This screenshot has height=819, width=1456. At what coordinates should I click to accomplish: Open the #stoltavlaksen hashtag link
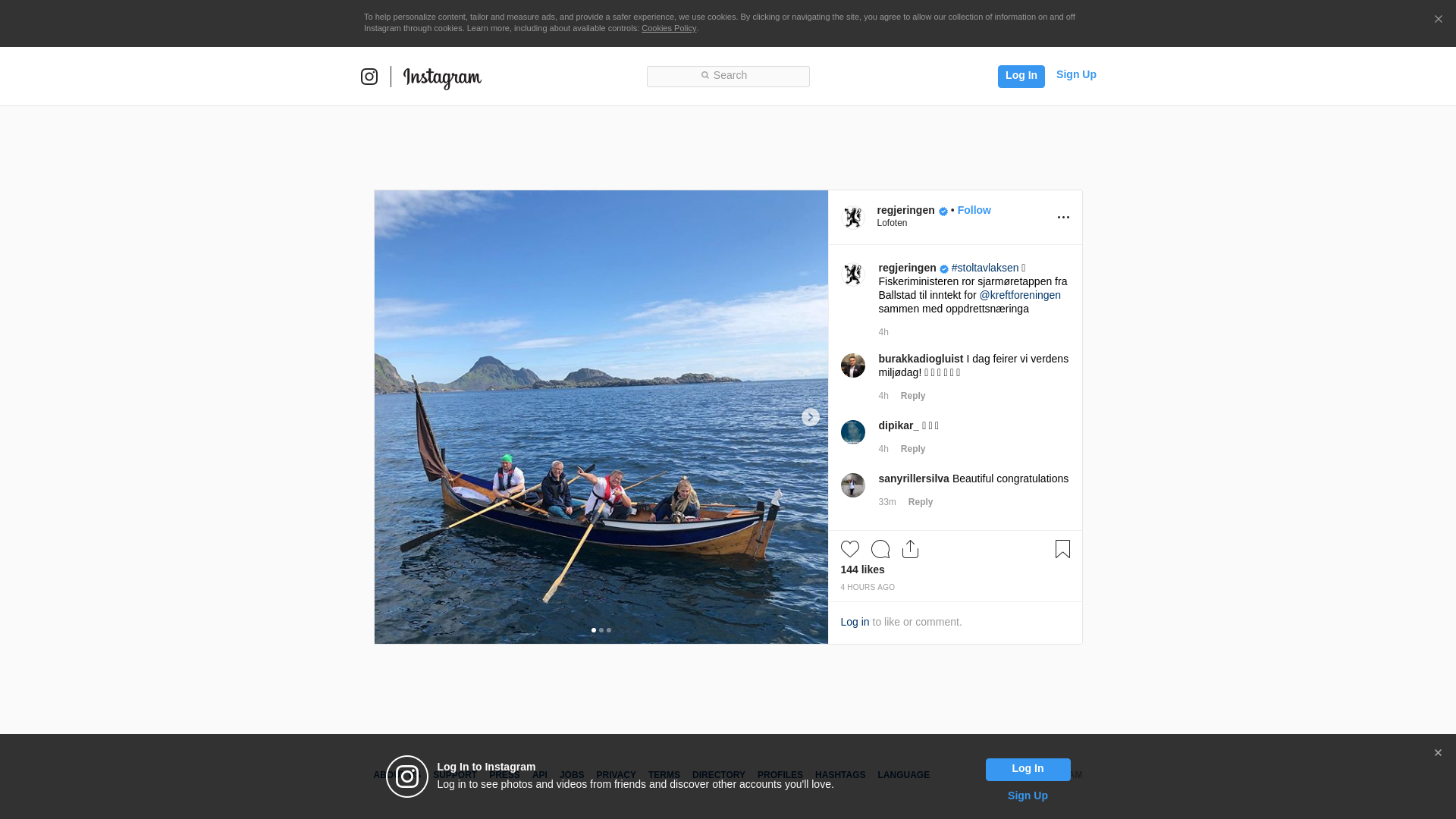point(984,268)
